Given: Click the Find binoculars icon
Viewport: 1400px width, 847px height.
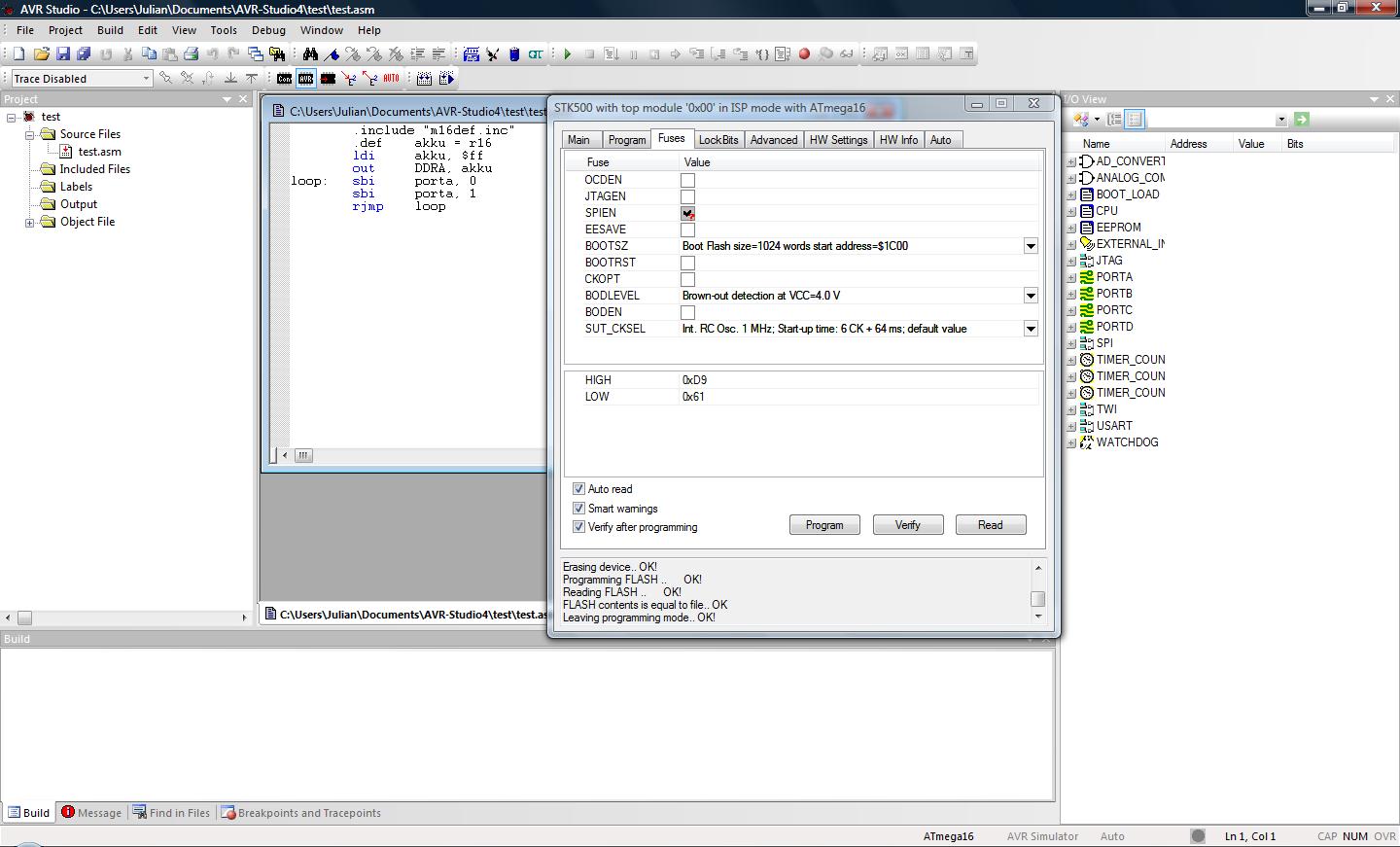Looking at the screenshot, I should [310, 54].
